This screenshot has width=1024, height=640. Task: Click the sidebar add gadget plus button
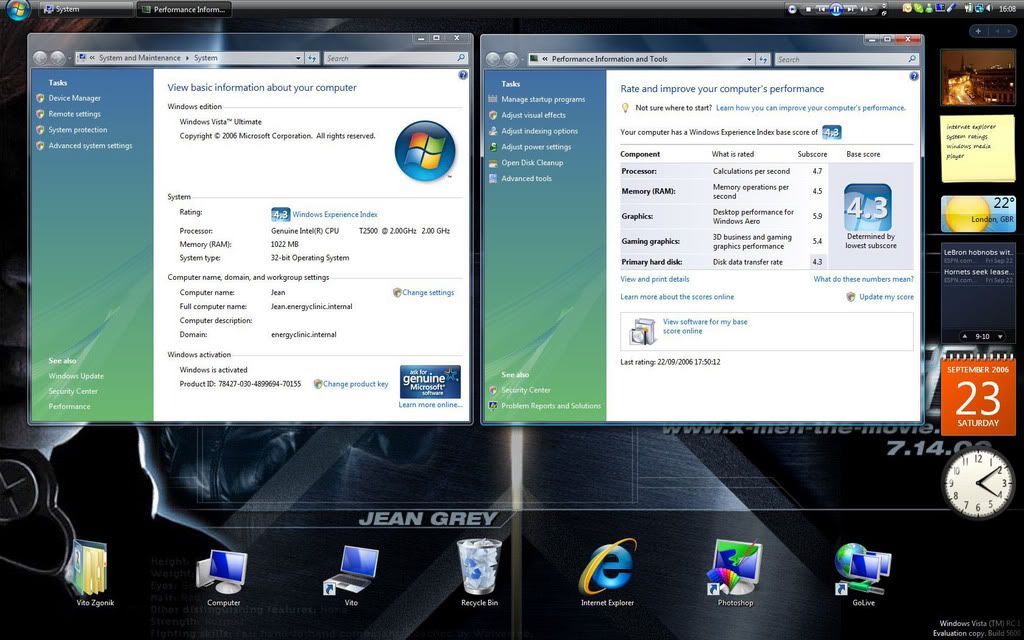pyautogui.click(x=978, y=31)
